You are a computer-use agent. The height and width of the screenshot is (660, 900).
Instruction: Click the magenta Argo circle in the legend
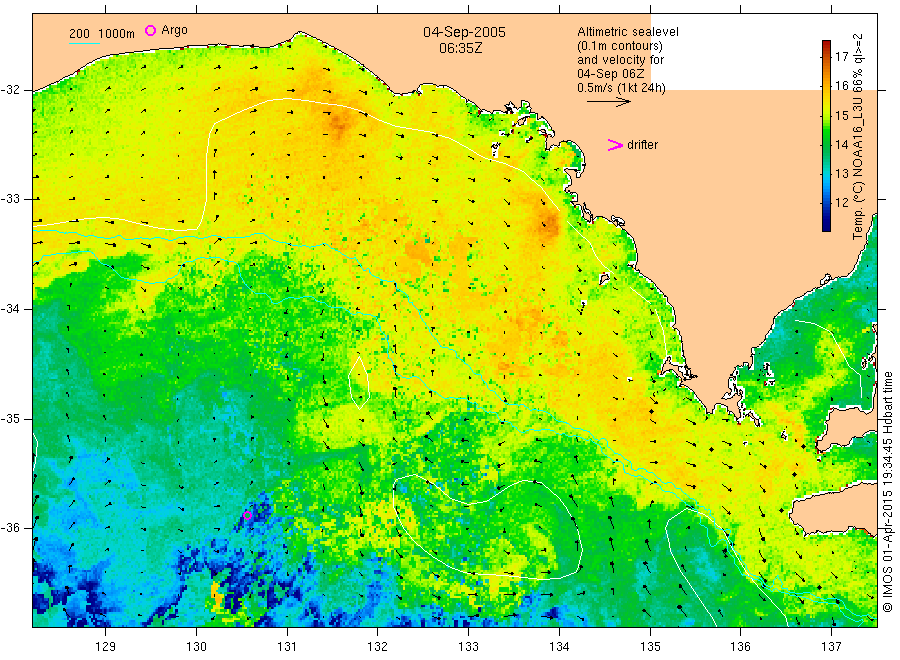tap(150, 30)
